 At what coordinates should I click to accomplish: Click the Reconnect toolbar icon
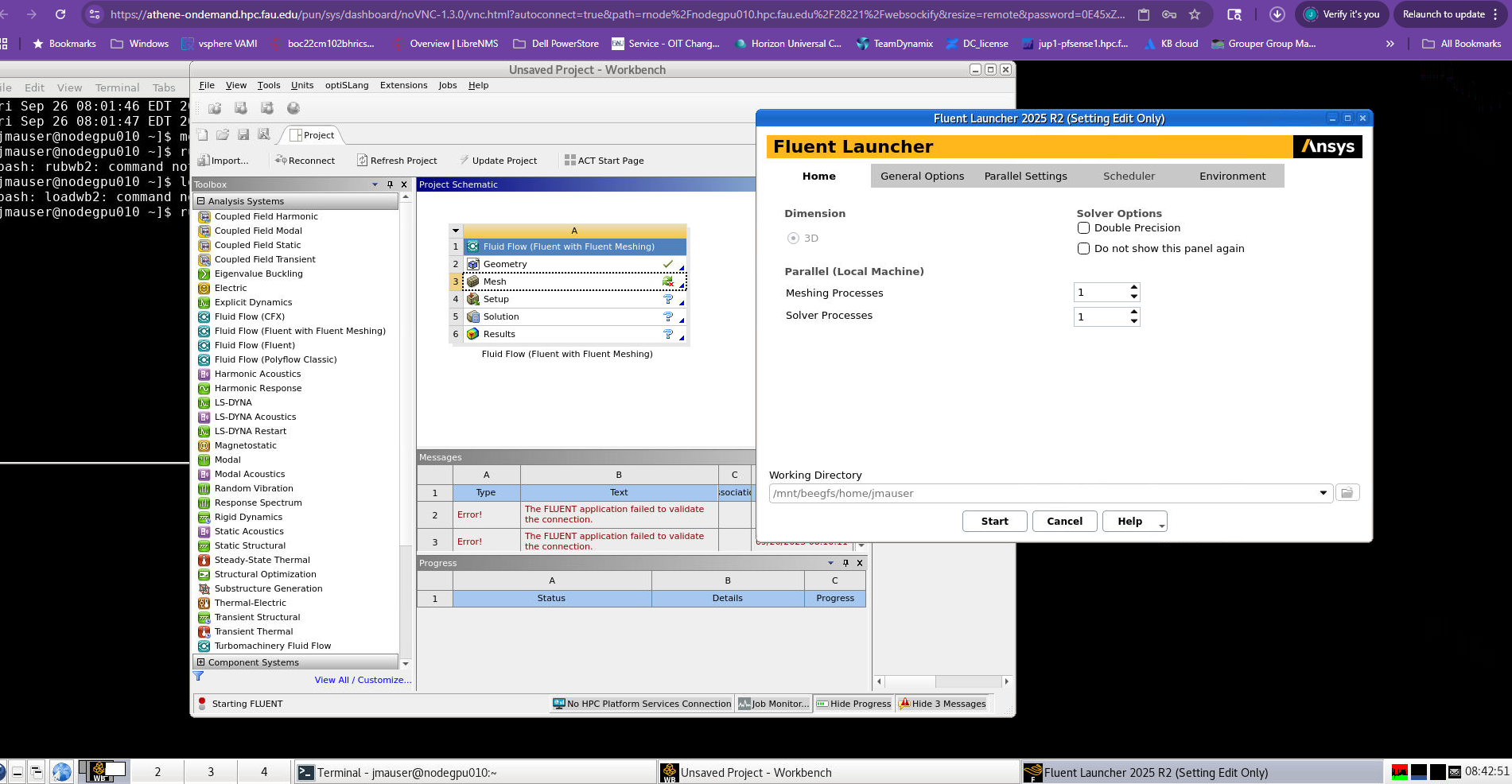click(x=281, y=161)
